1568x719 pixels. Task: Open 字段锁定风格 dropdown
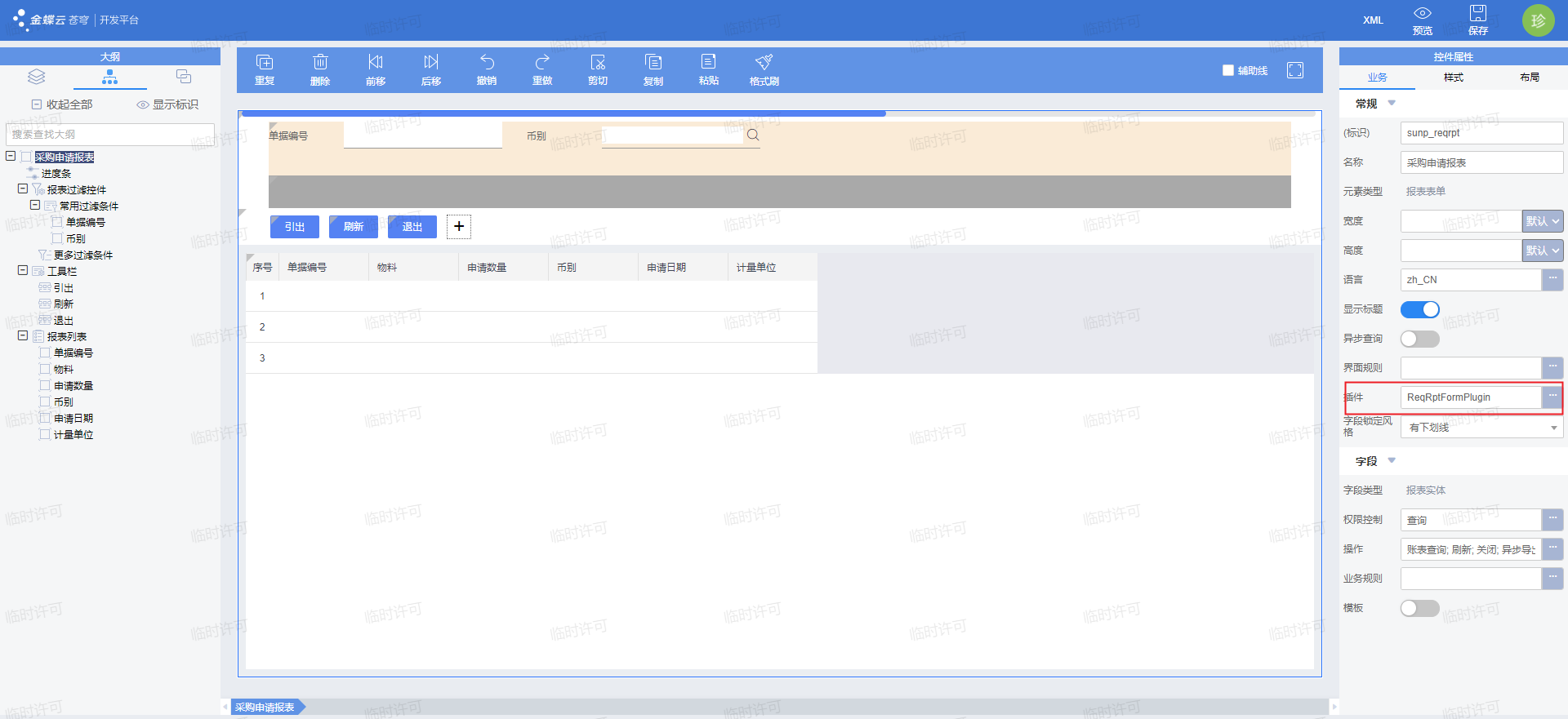(x=1482, y=428)
